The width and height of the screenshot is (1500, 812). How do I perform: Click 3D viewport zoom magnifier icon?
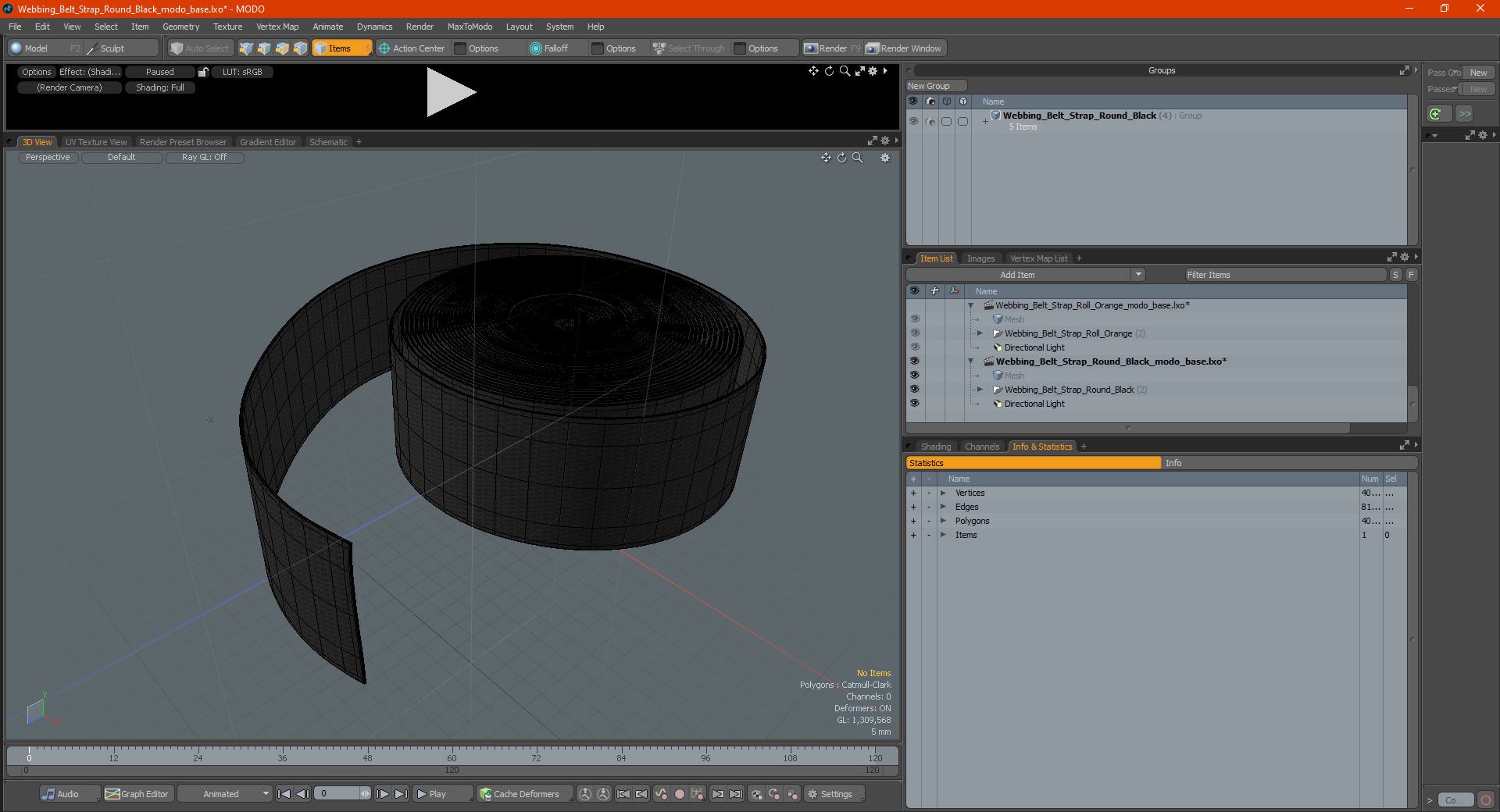(858, 158)
